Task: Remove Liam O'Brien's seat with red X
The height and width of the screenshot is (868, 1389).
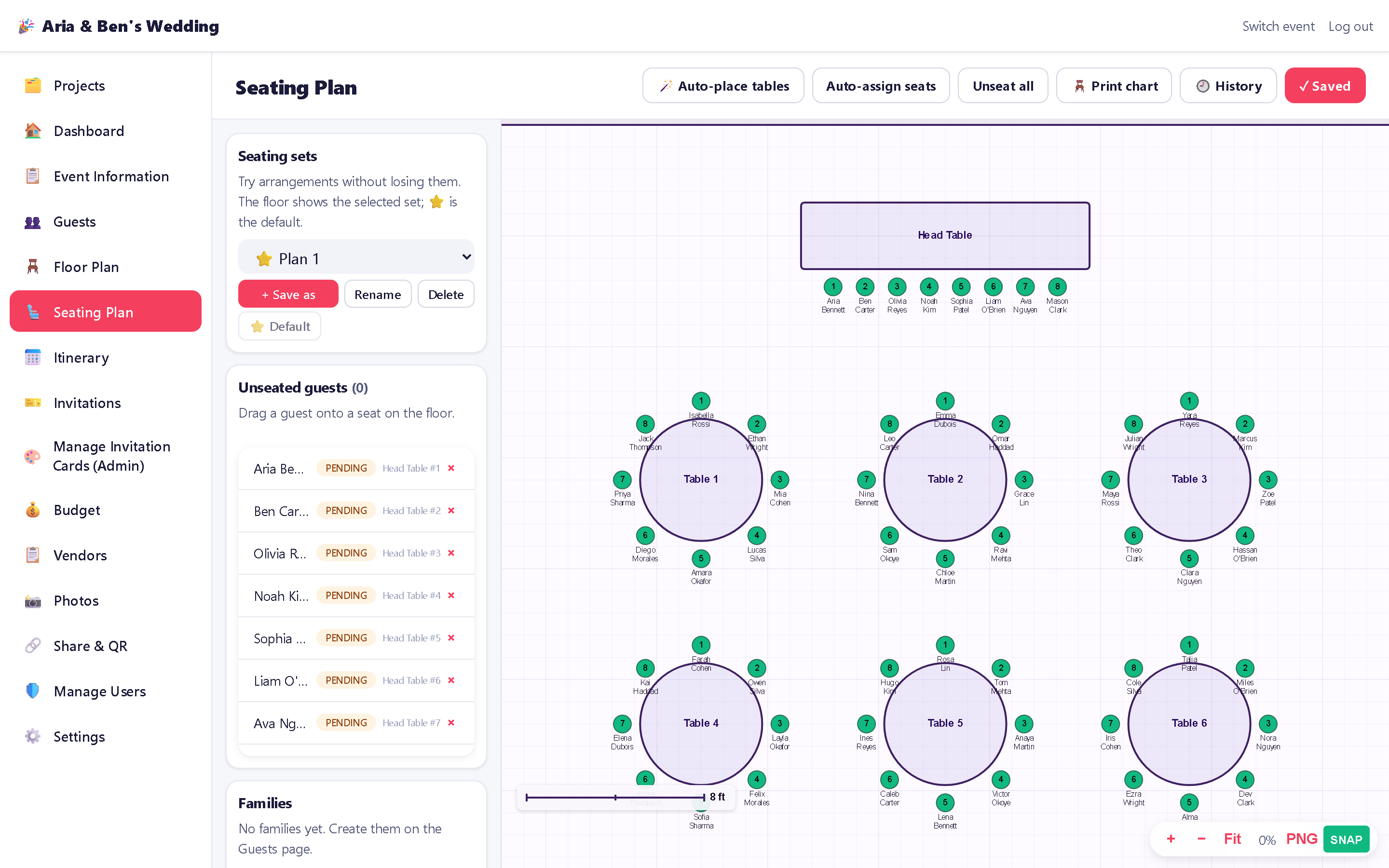Action: (451, 680)
